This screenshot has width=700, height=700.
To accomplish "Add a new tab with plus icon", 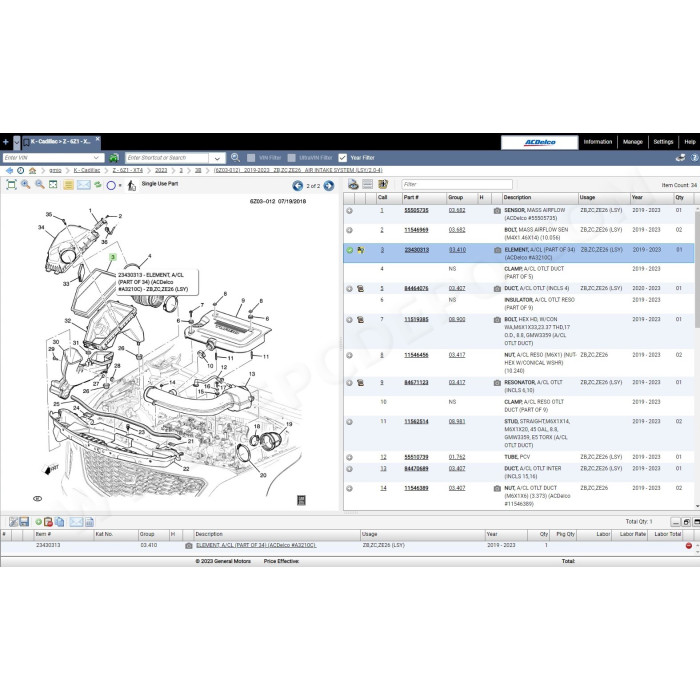I will tap(6, 142).
